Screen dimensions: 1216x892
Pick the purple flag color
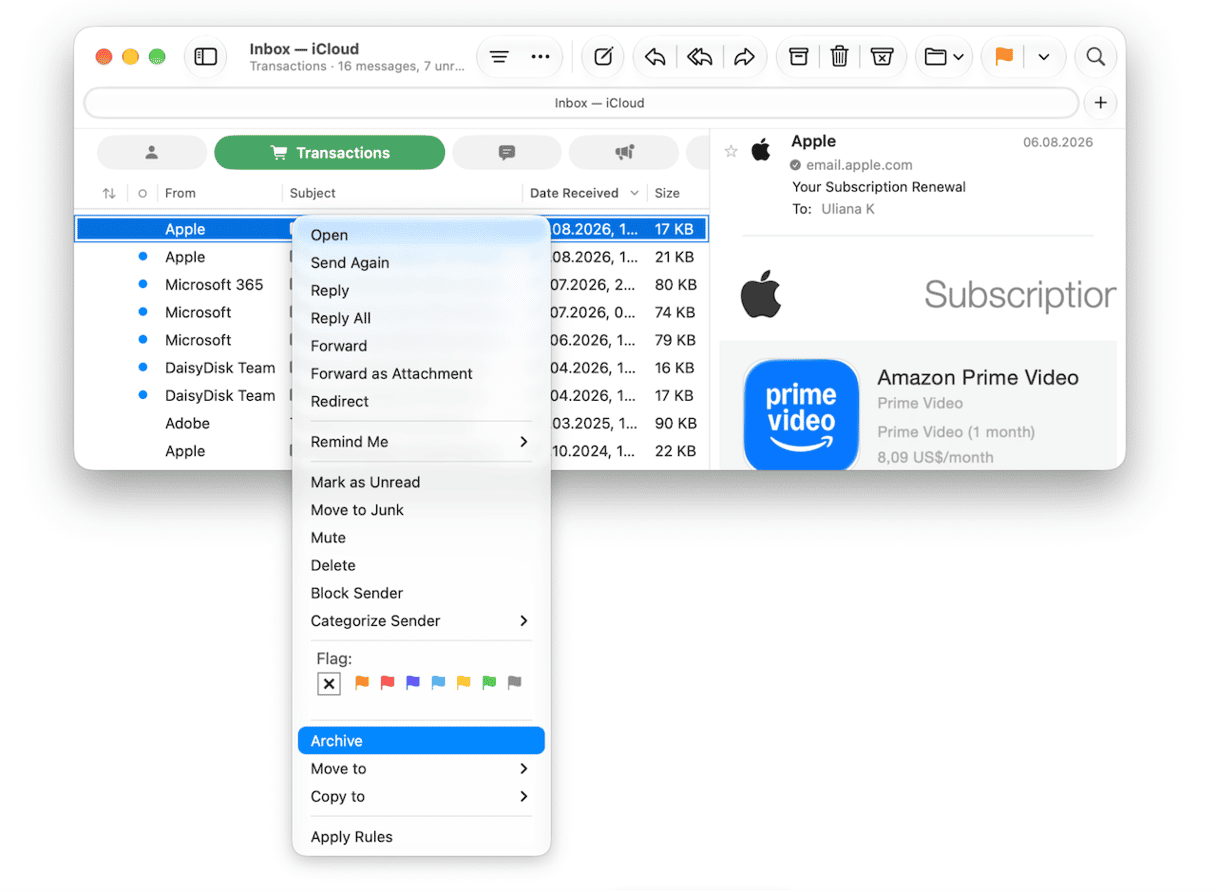(413, 683)
